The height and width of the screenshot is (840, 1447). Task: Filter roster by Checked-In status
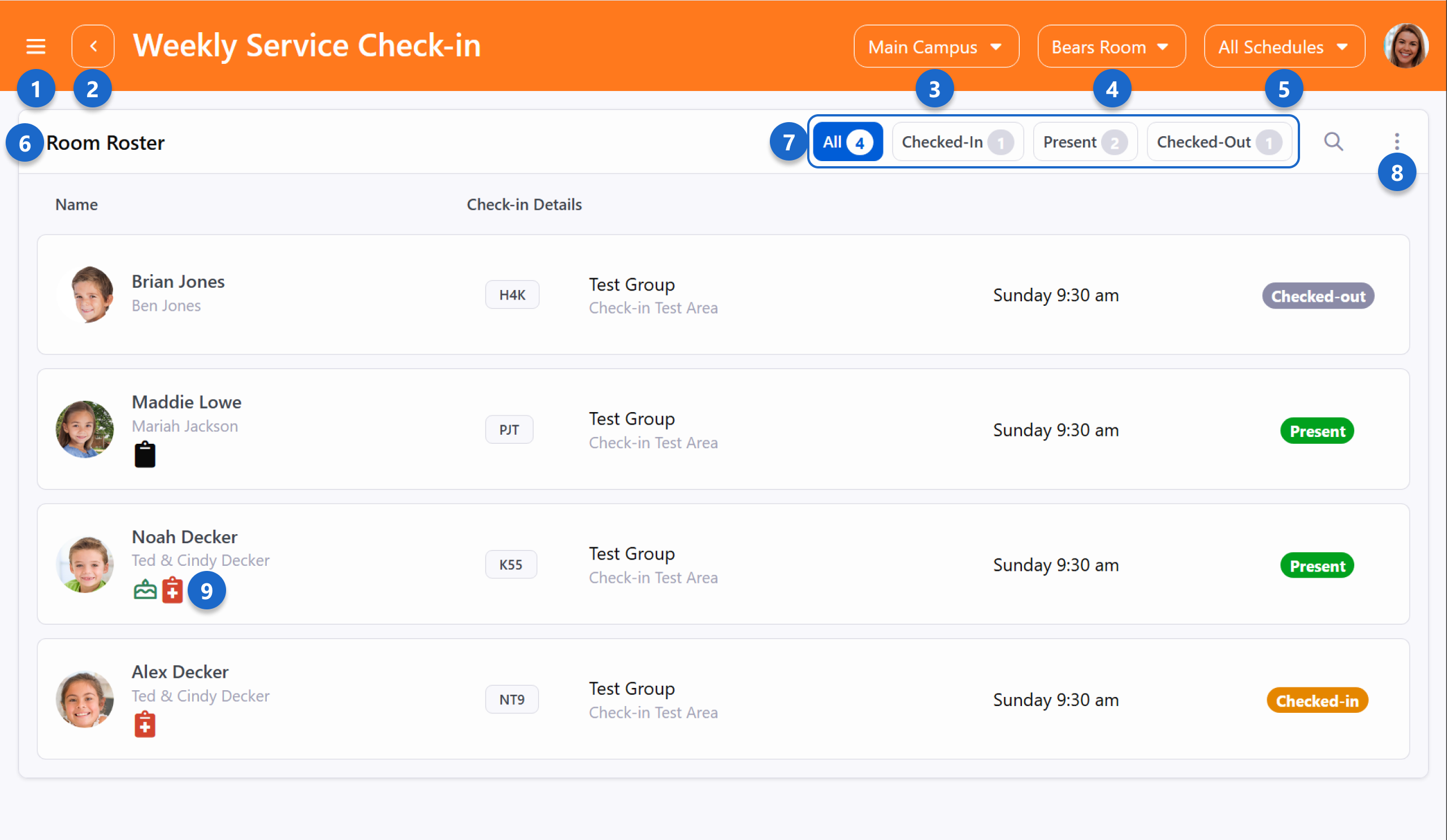pos(956,142)
